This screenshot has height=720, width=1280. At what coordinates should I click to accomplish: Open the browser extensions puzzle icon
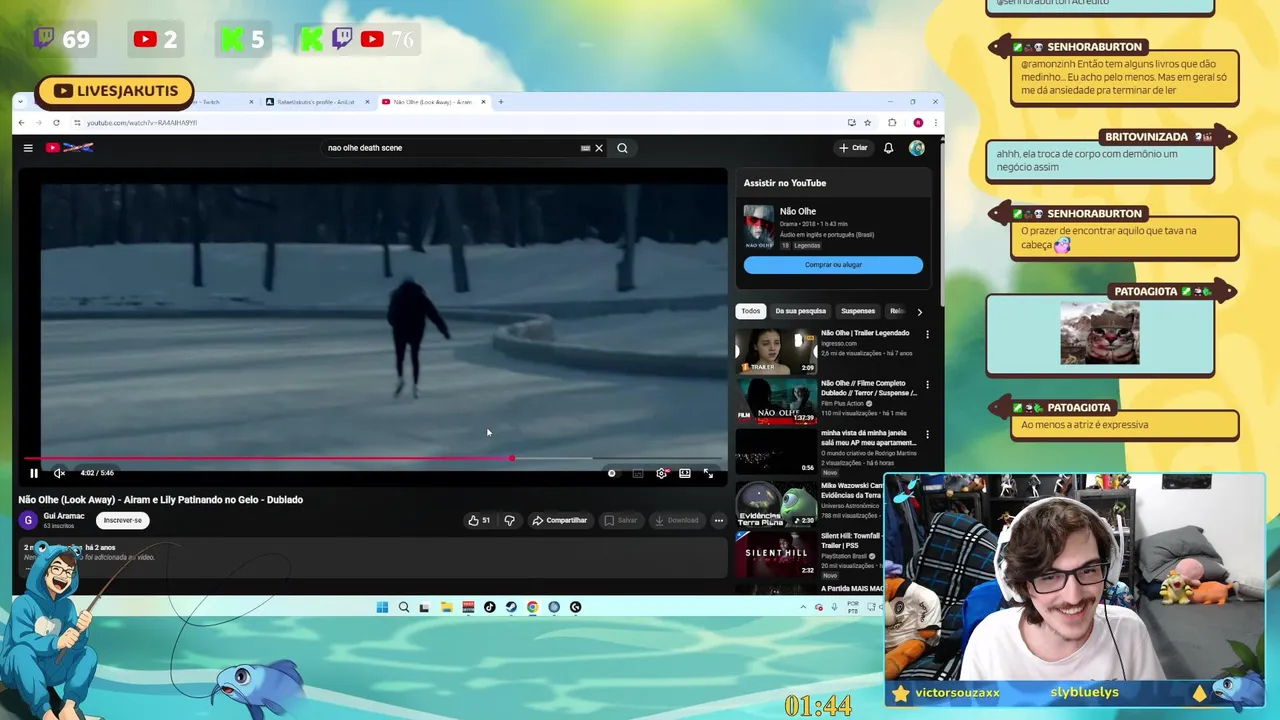(x=892, y=122)
